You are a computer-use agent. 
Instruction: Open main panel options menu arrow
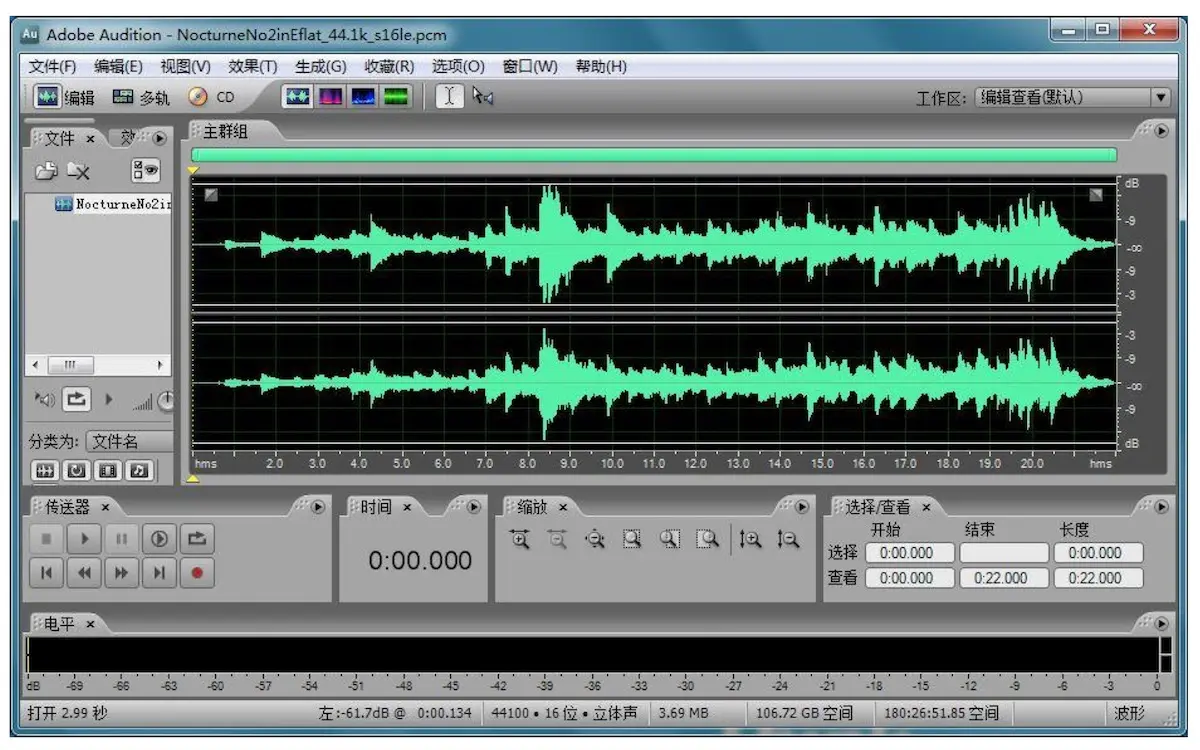pyautogui.click(x=1161, y=131)
